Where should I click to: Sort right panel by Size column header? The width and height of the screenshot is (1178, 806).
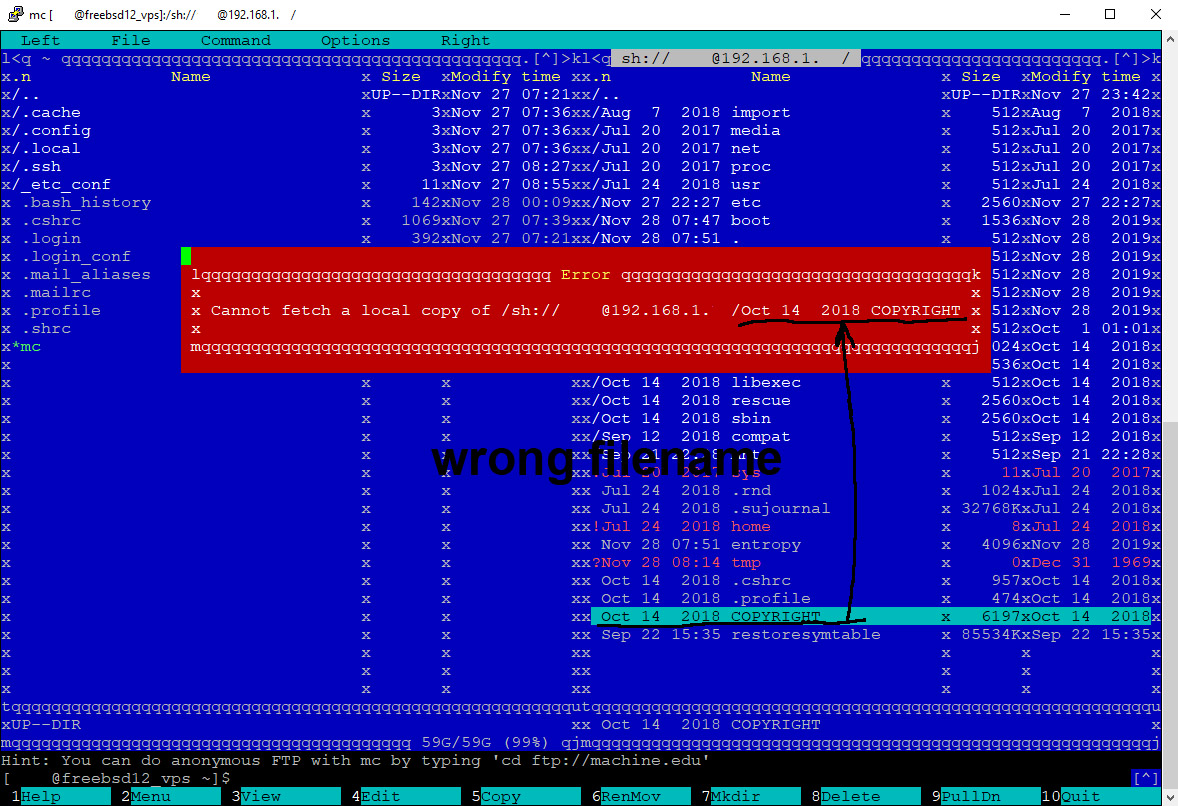[980, 77]
